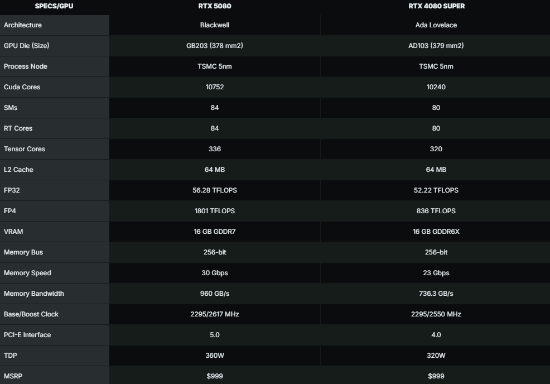550x384 pixels.
Task: Select the 16 GB GDDR7 VRAM cell
Action: click(x=215, y=231)
